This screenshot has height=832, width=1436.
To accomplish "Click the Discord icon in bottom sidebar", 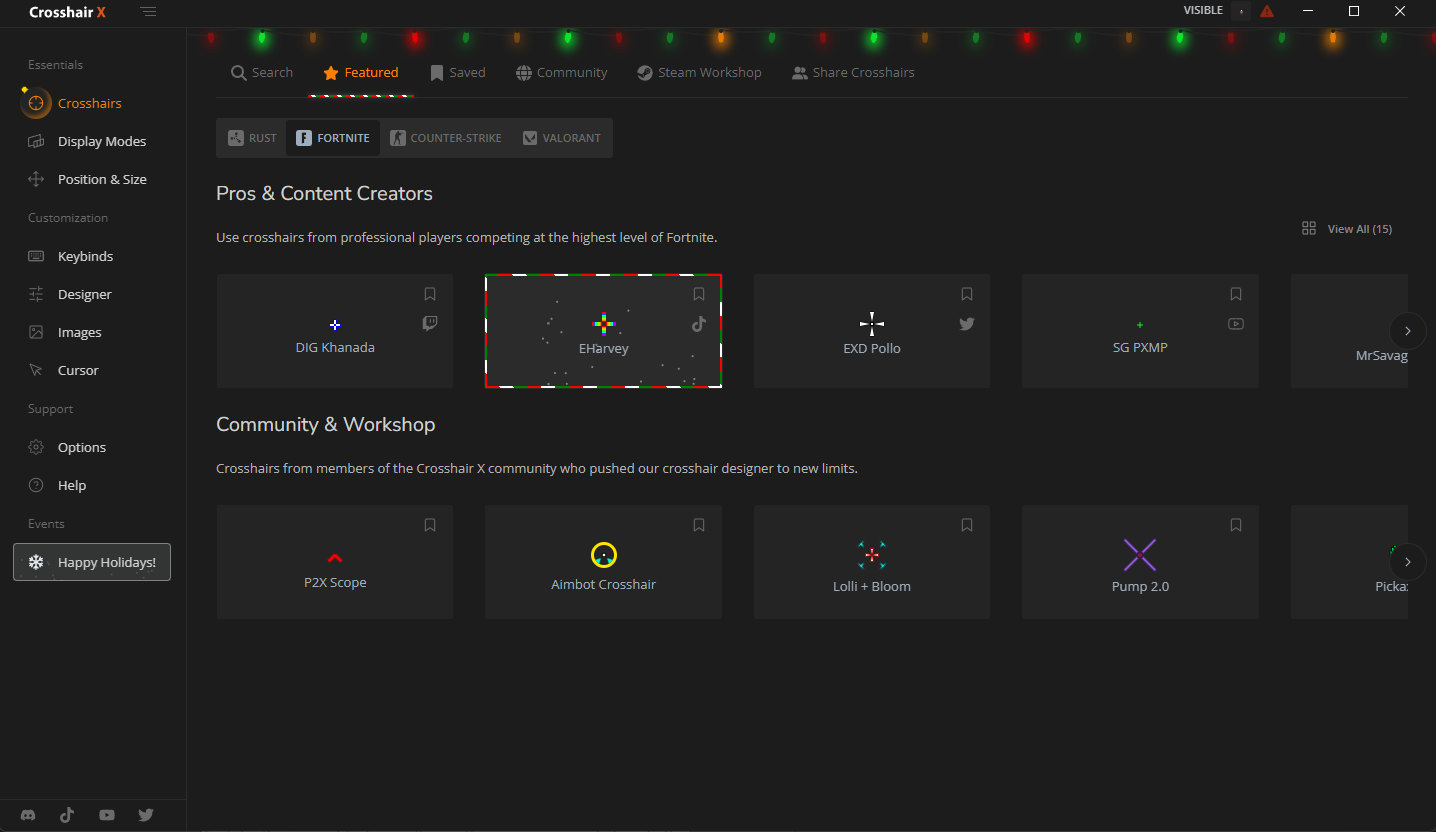I will click(28, 815).
